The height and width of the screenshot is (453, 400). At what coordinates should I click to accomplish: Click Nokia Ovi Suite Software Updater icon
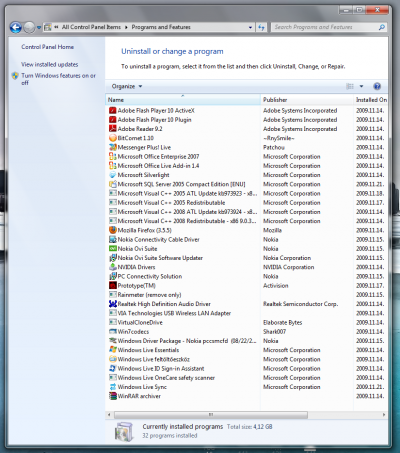point(113,258)
